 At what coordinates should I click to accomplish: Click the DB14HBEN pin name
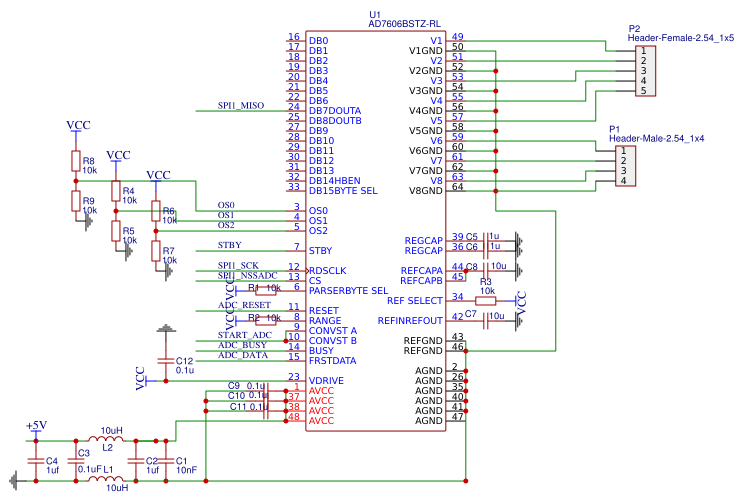335,181
